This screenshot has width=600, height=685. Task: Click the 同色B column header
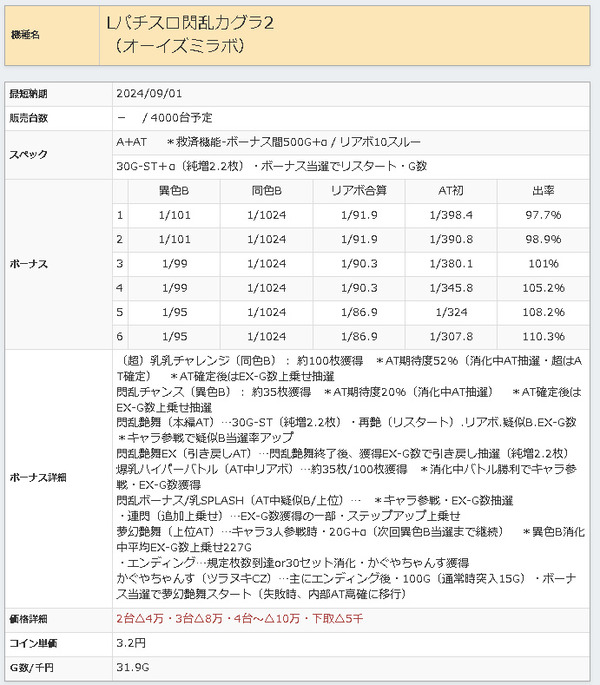coord(267,191)
